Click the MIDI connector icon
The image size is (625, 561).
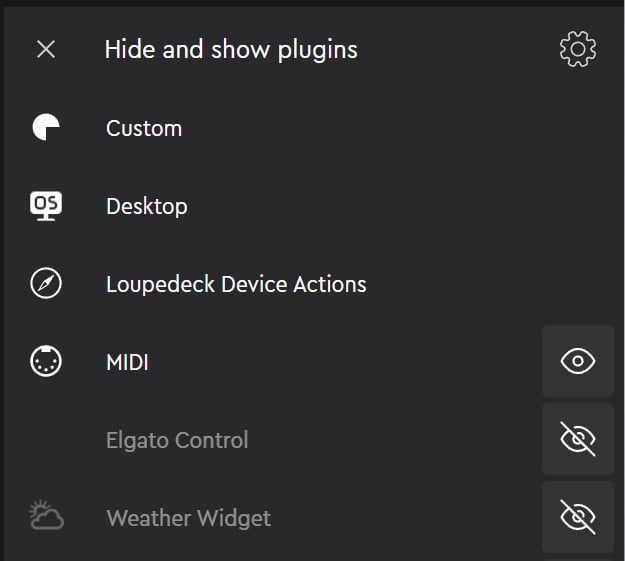46,362
